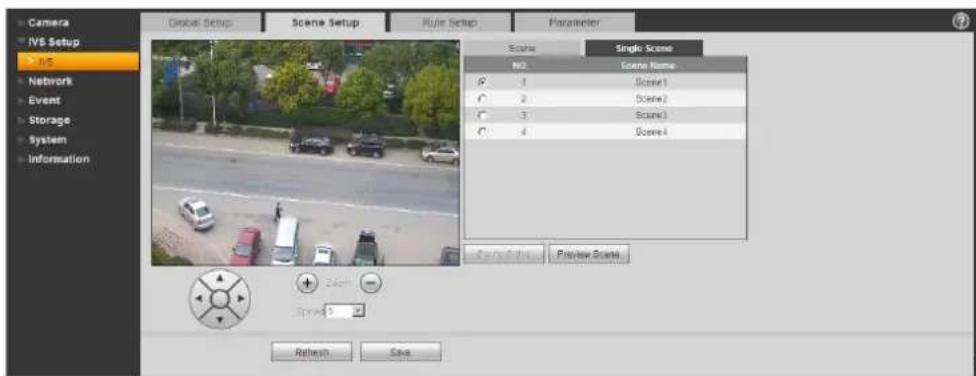Click the Save button
This screenshot has width=976, height=376.
click(x=400, y=352)
